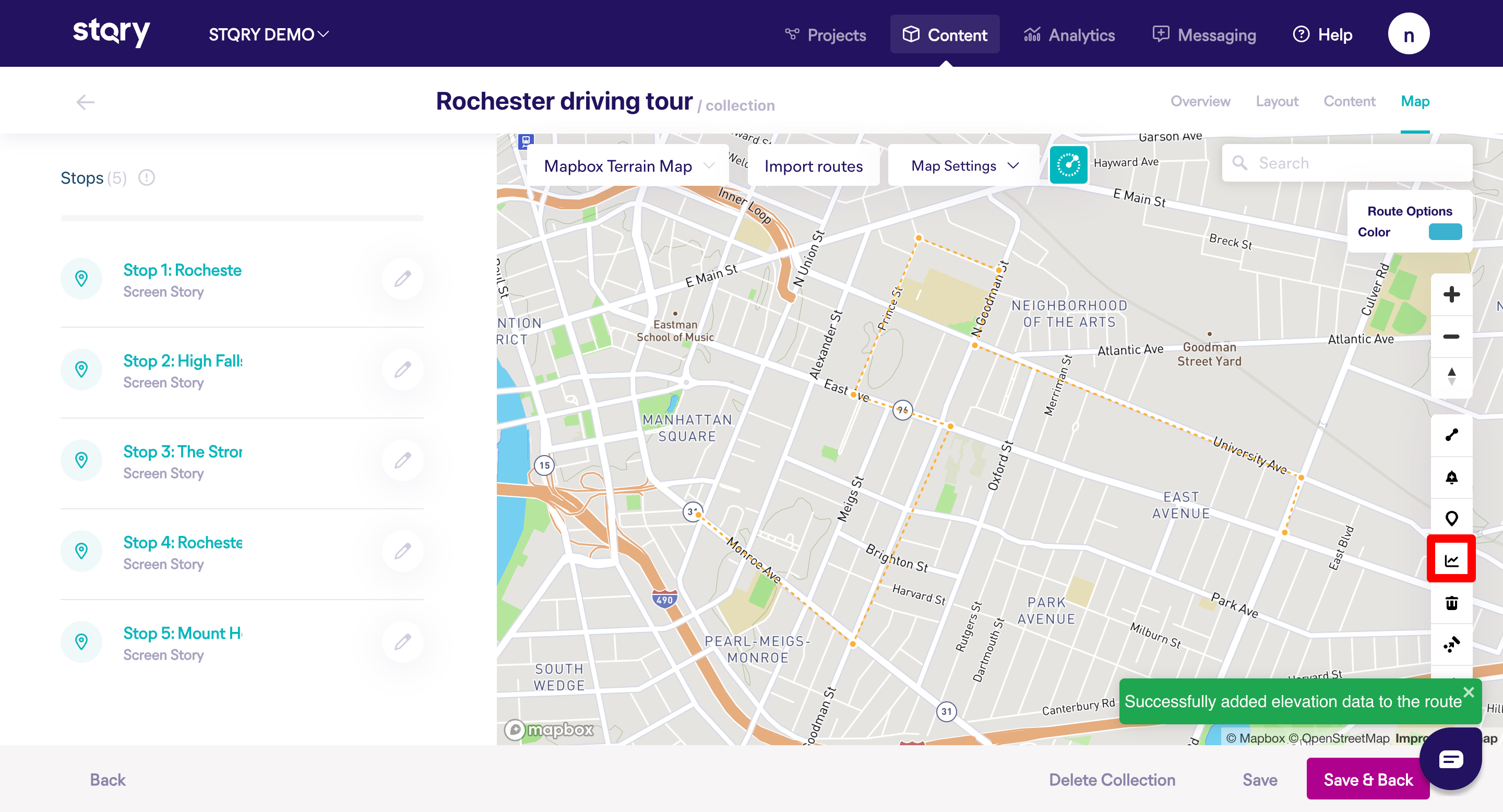Screen dimensions: 1503x812
Task: Click the teal route tracking icon button
Action: (1068, 165)
